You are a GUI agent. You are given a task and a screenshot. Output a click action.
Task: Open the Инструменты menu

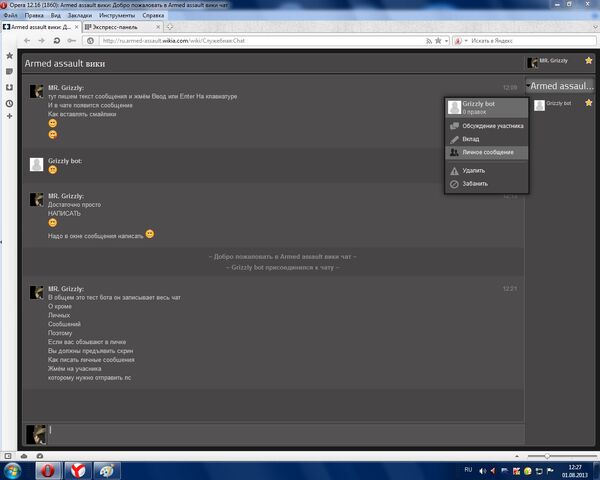point(117,15)
